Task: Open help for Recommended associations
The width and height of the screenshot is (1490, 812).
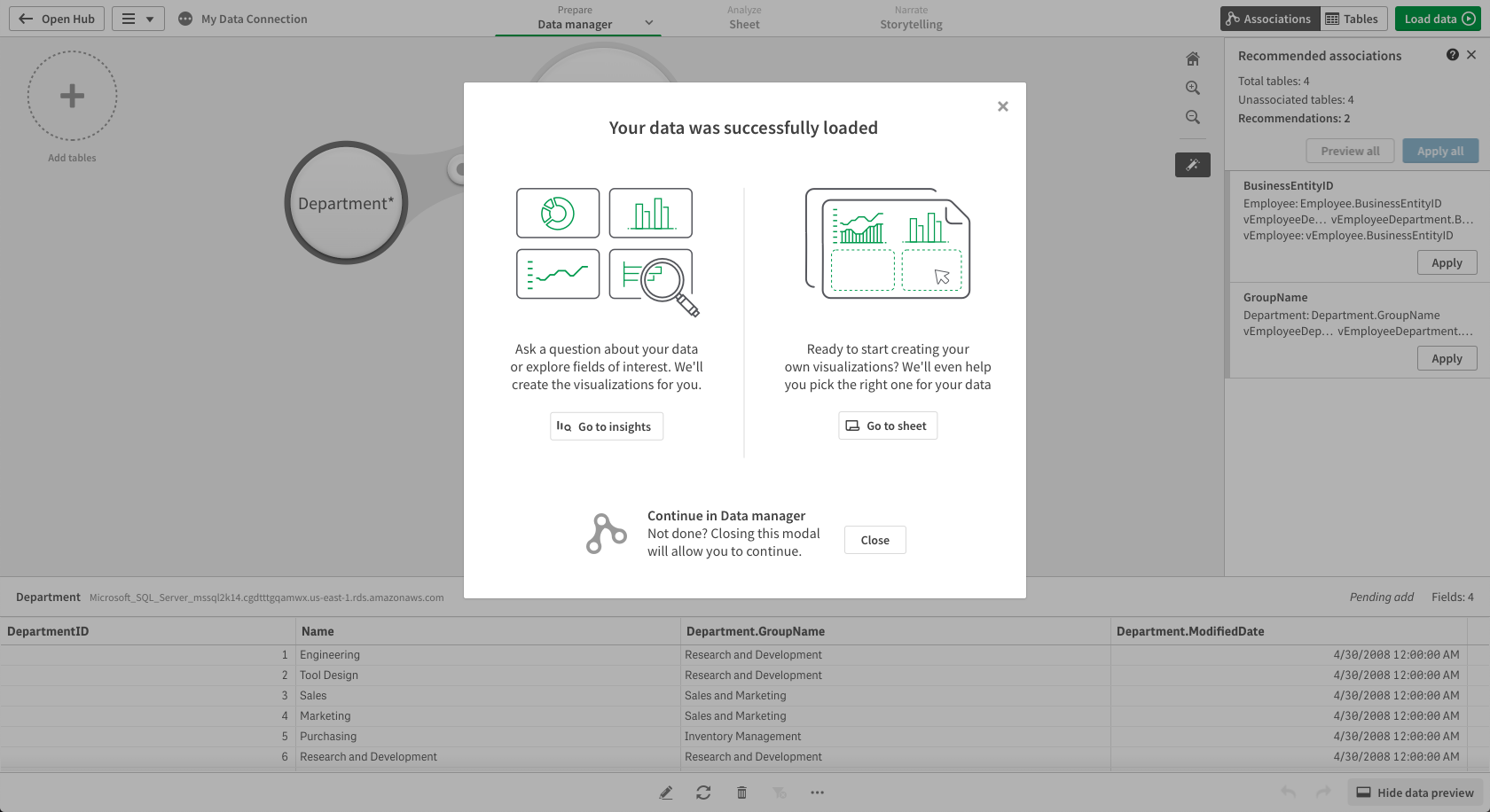Action: [x=1452, y=55]
